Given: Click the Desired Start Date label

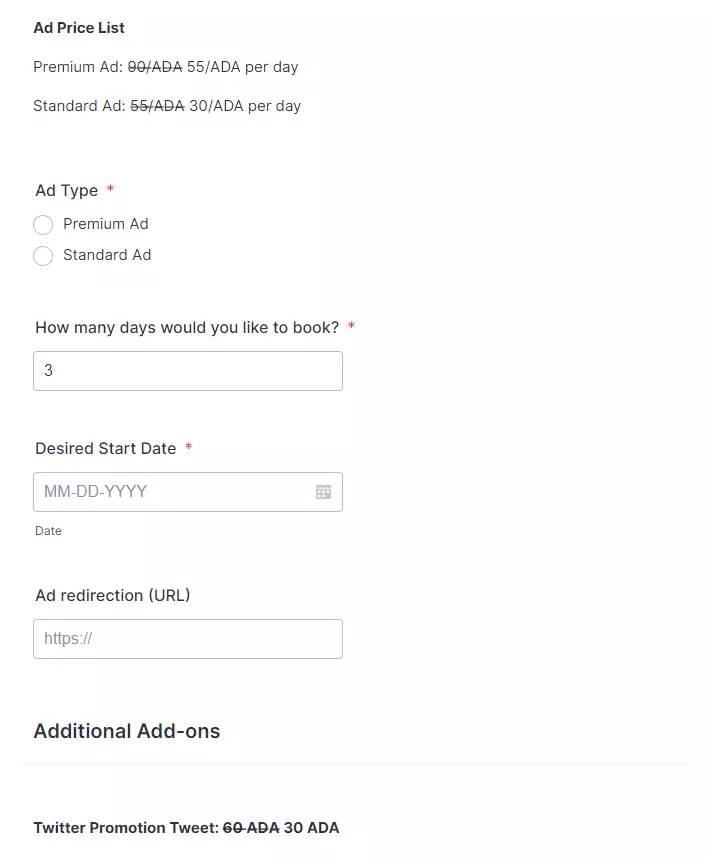Looking at the screenshot, I should 106,449.
